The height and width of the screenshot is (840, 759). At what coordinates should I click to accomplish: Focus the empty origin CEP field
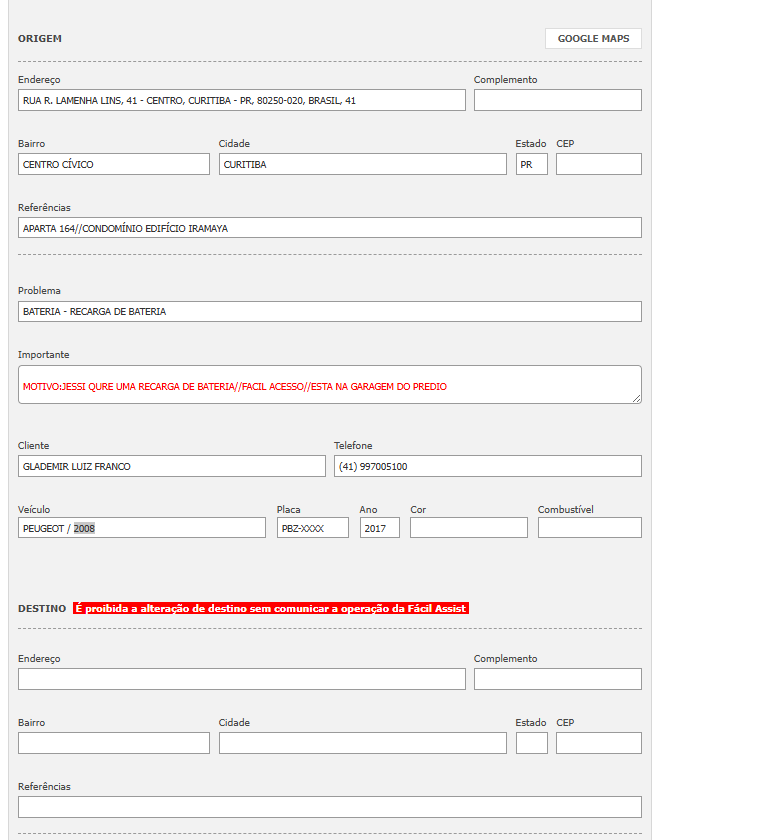pos(599,164)
